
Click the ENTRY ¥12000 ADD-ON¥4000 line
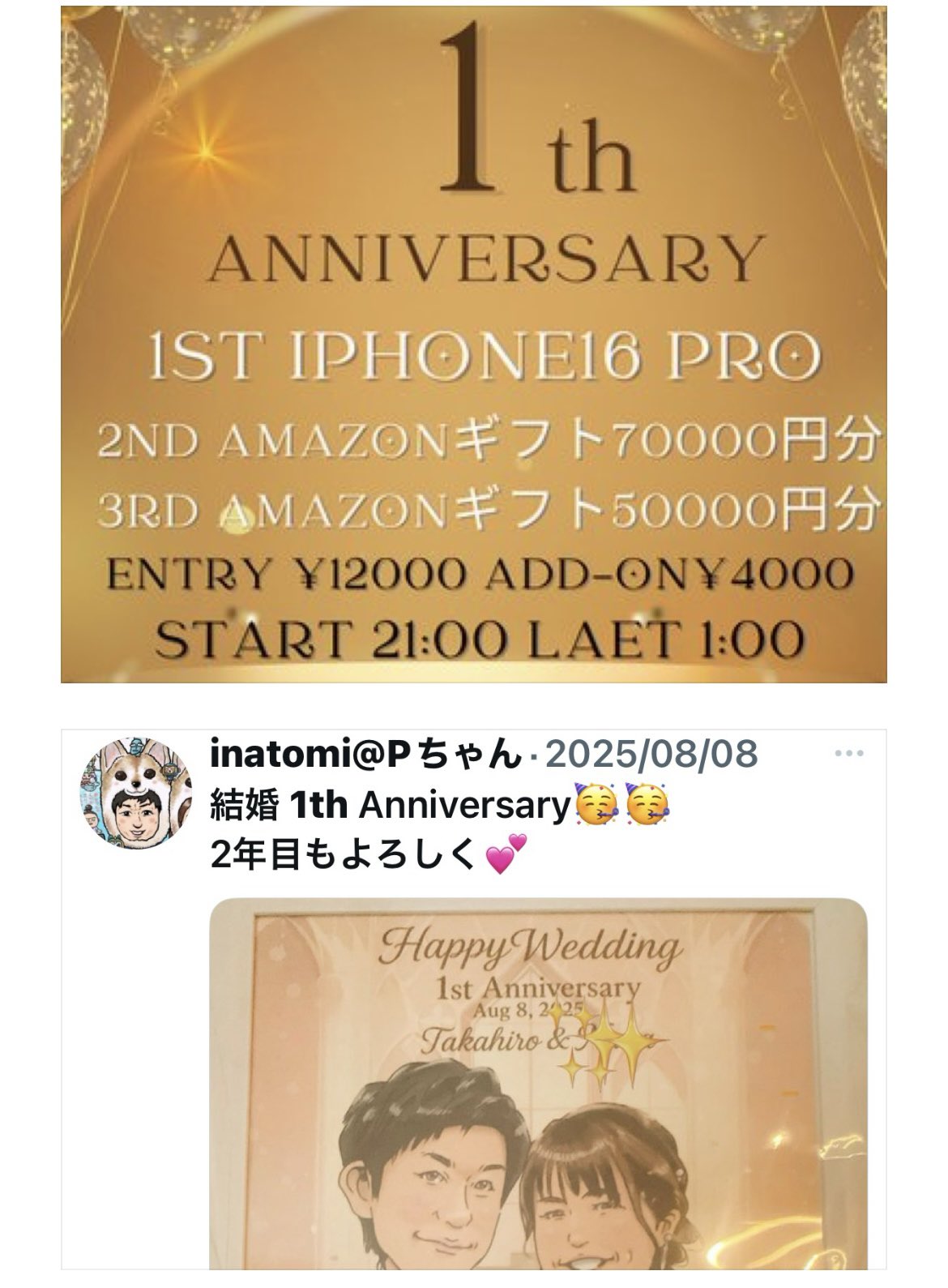[481, 576]
